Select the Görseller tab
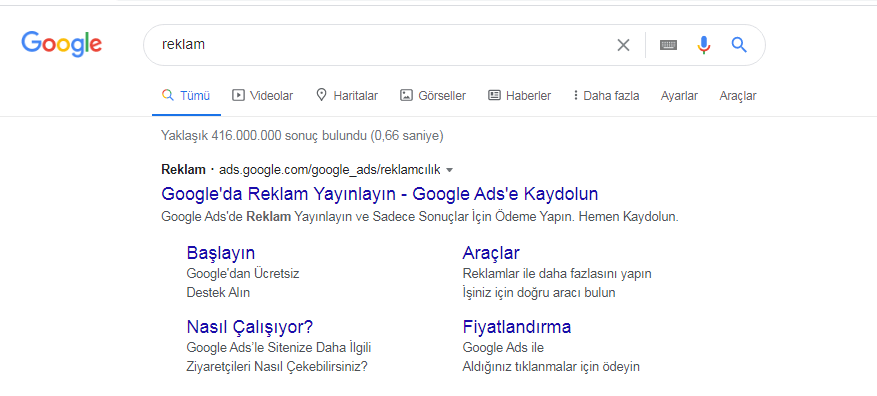 click(x=433, y=96)
